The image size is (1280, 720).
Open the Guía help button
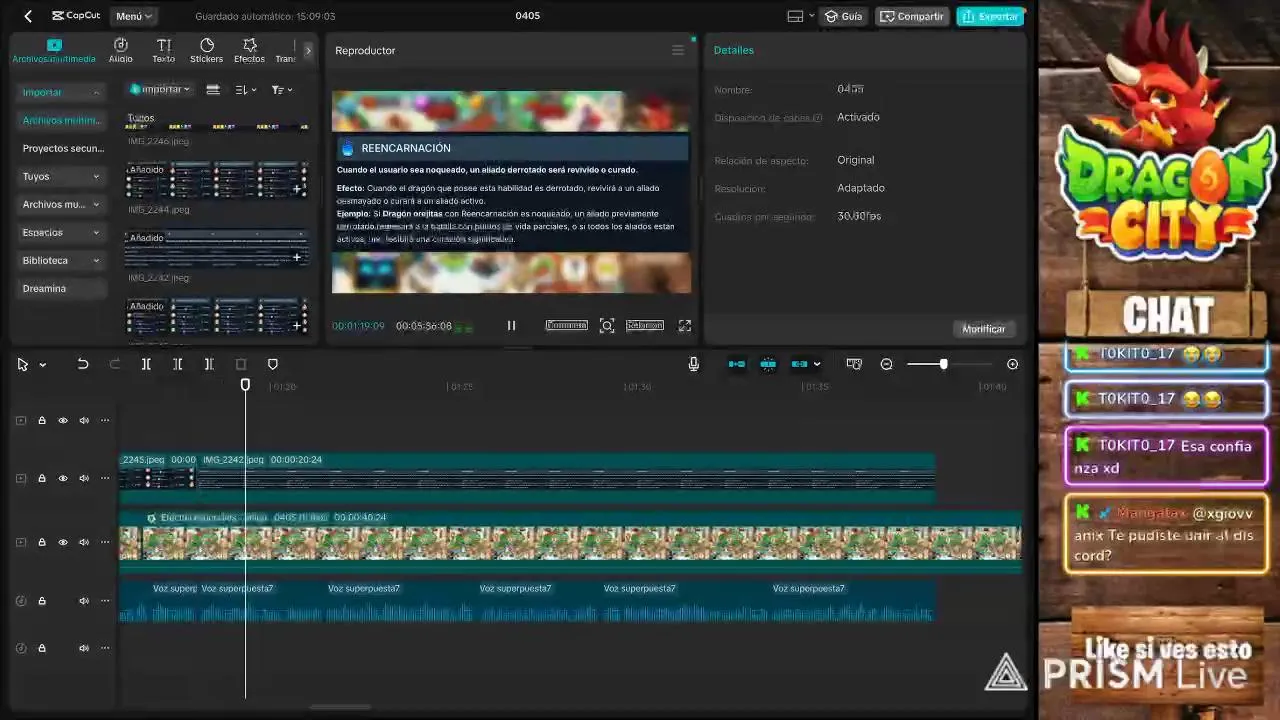[843, 16]
